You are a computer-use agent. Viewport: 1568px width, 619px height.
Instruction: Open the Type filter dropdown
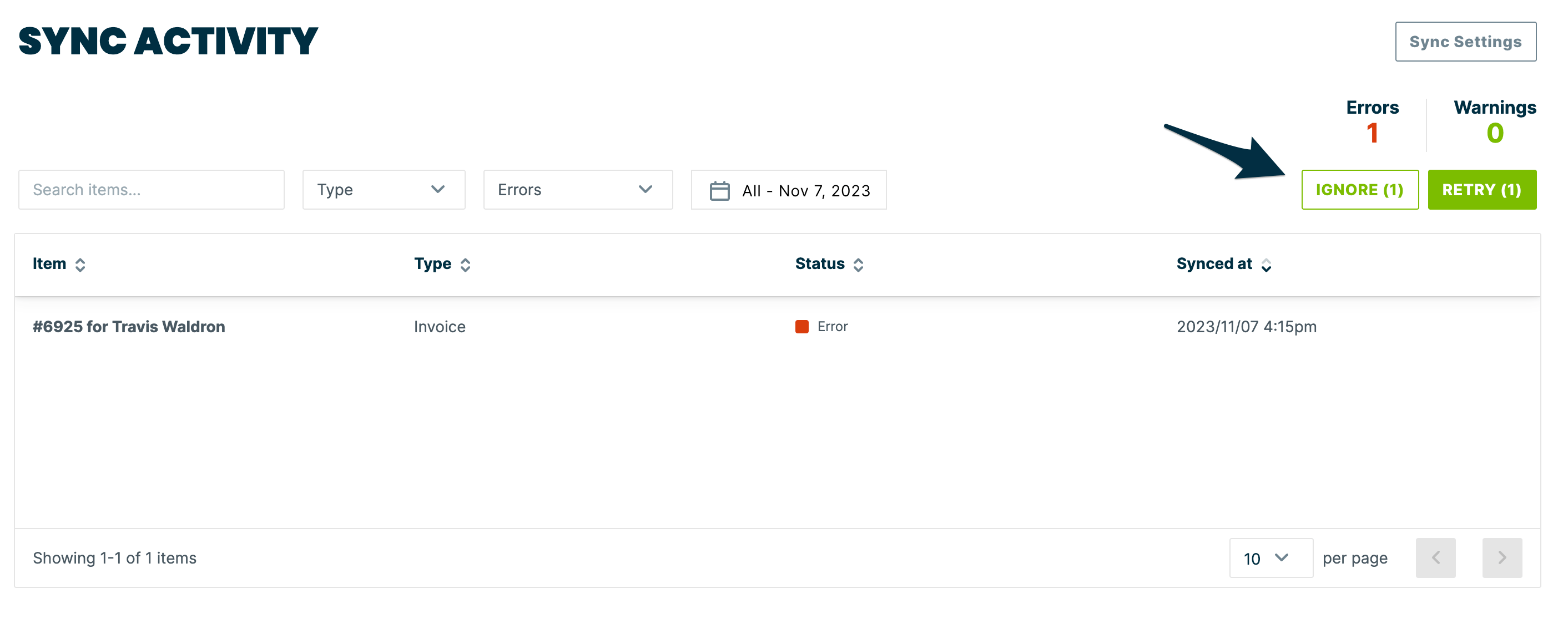(384, 190)
